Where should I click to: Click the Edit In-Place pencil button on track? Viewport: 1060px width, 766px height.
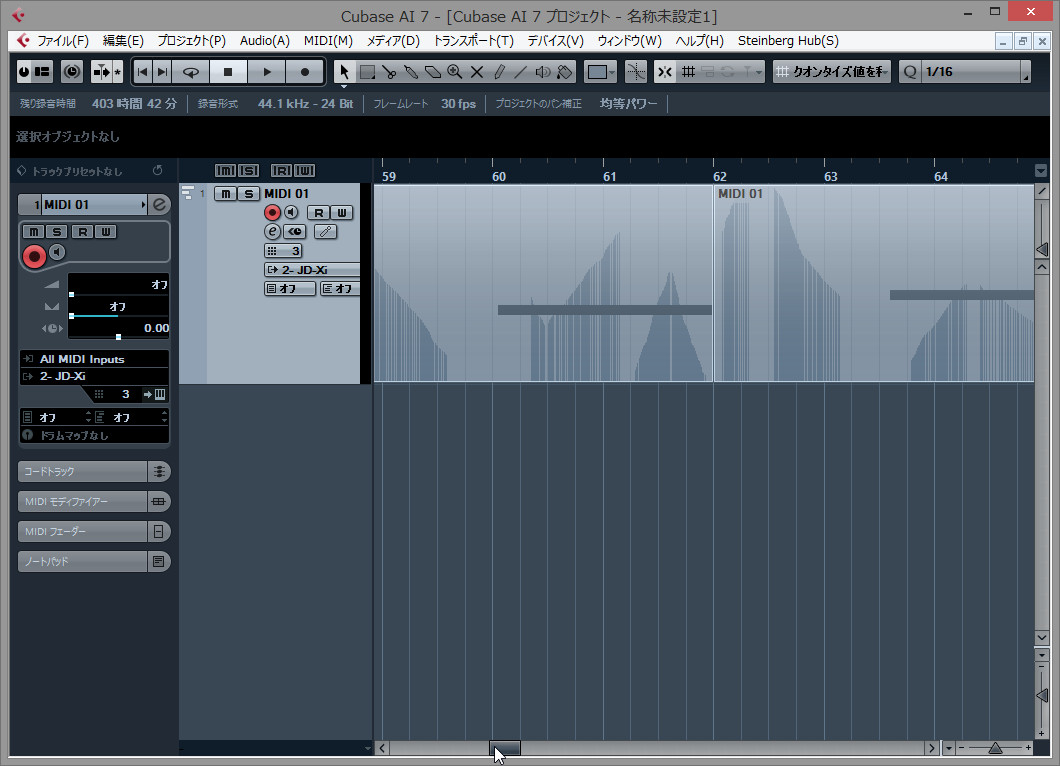point(325,232)
